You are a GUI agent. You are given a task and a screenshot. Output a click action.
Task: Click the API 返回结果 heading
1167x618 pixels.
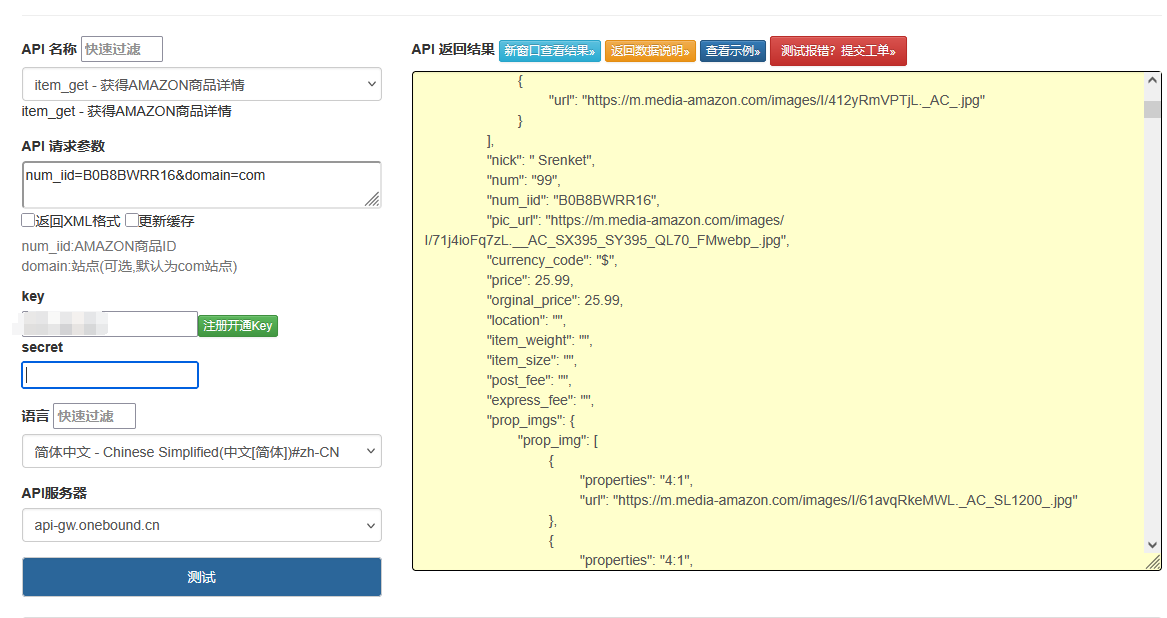453,49
